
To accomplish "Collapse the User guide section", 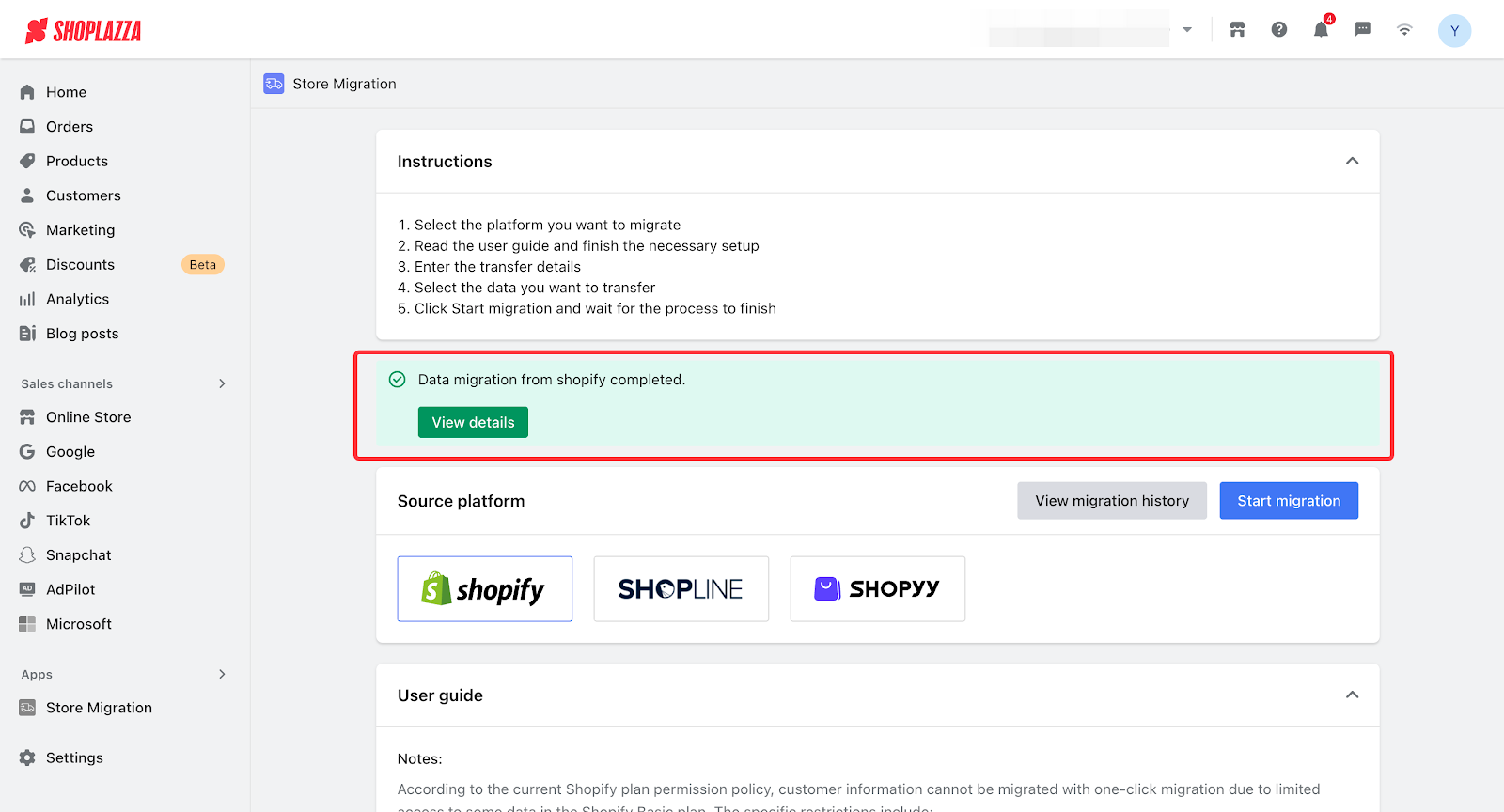I will tap(1352, 695).
